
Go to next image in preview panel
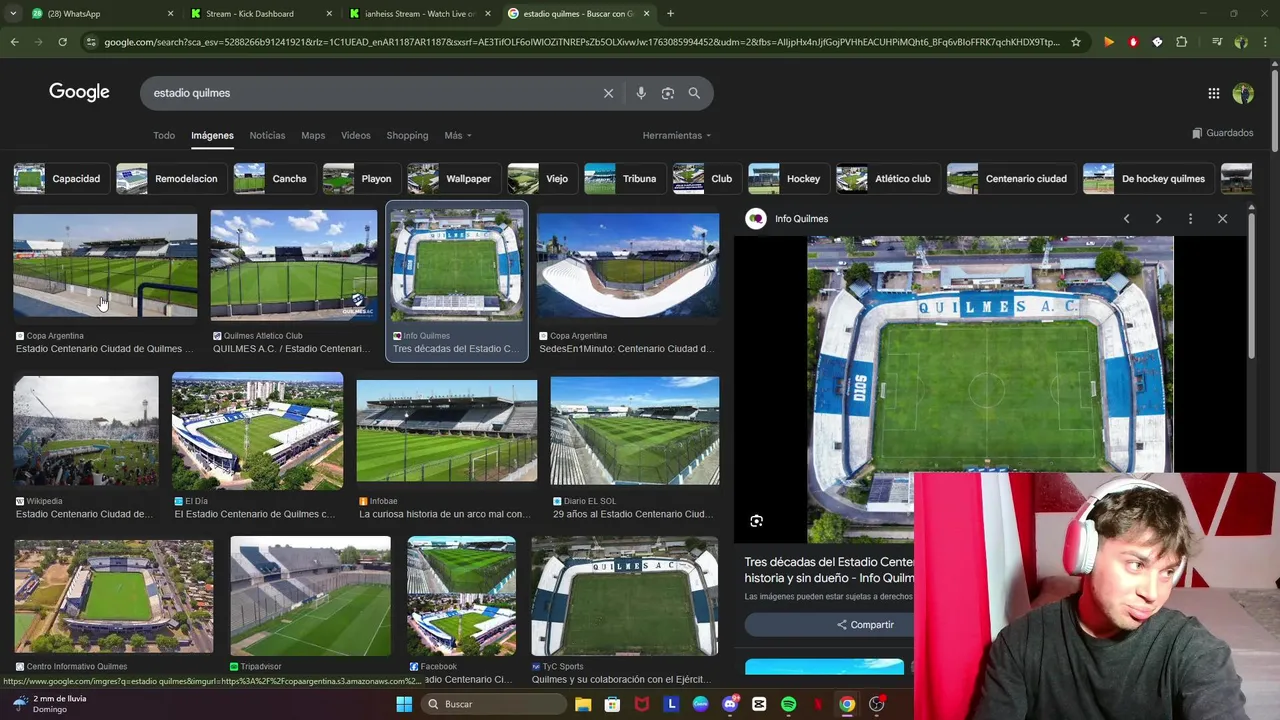[1158, 219]
